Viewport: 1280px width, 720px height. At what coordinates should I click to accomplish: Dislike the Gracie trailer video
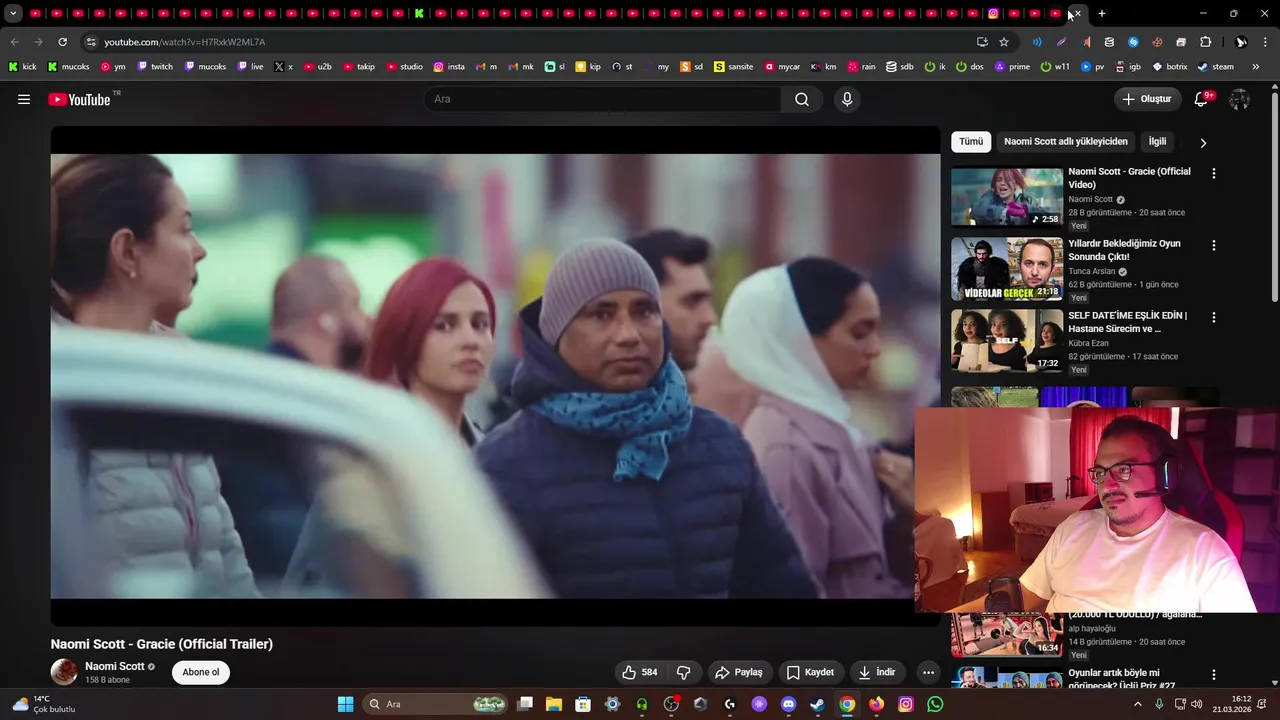(x=684, y=672)
